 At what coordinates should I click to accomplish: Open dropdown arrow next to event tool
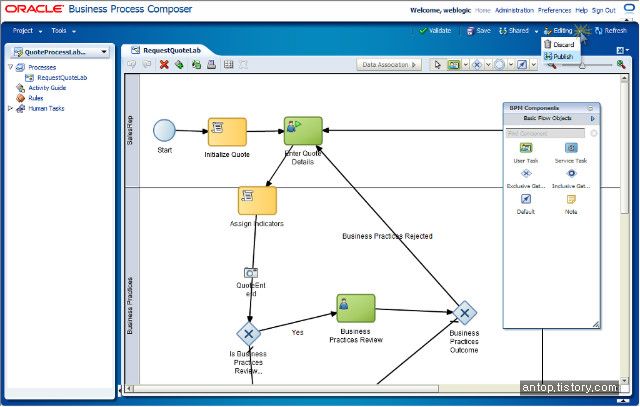[x=511, y=65]
